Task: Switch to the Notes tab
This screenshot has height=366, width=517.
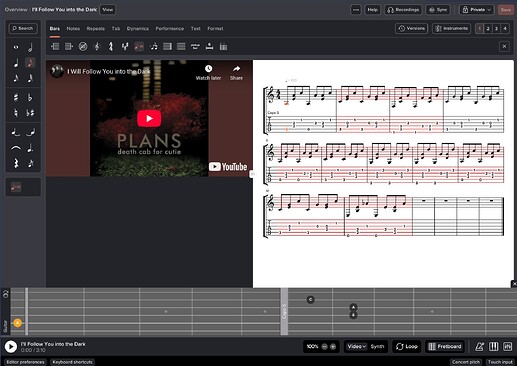Action: [x=73, y=29]
